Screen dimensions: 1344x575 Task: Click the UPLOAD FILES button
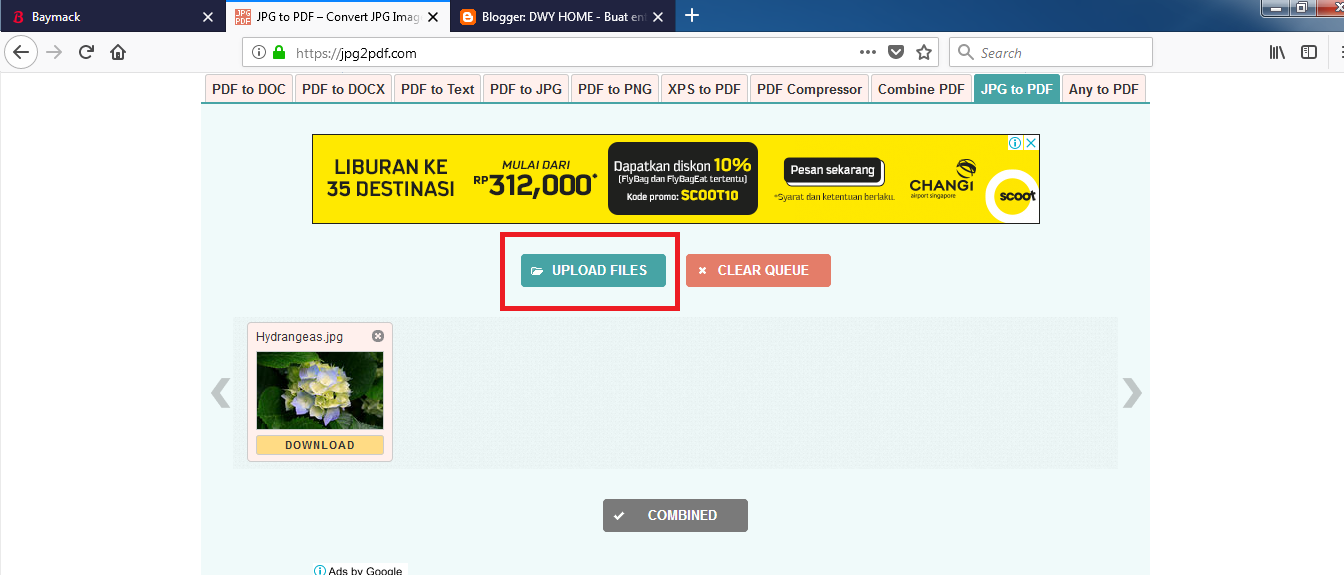tap(593, 270)
